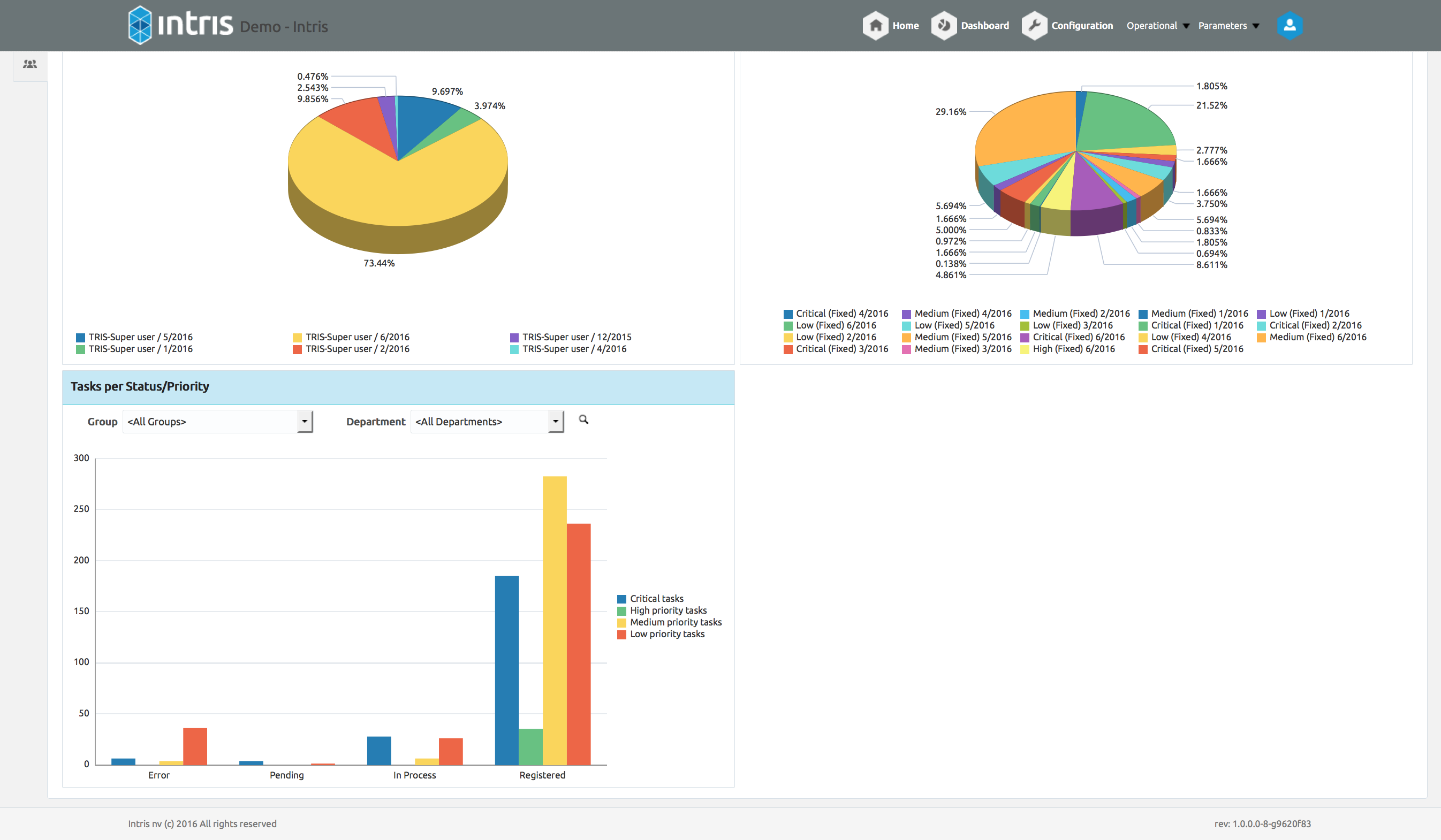Click the magnifier search icon beside Department
The image size is (1441, 840).
click(x=583, y=419)
